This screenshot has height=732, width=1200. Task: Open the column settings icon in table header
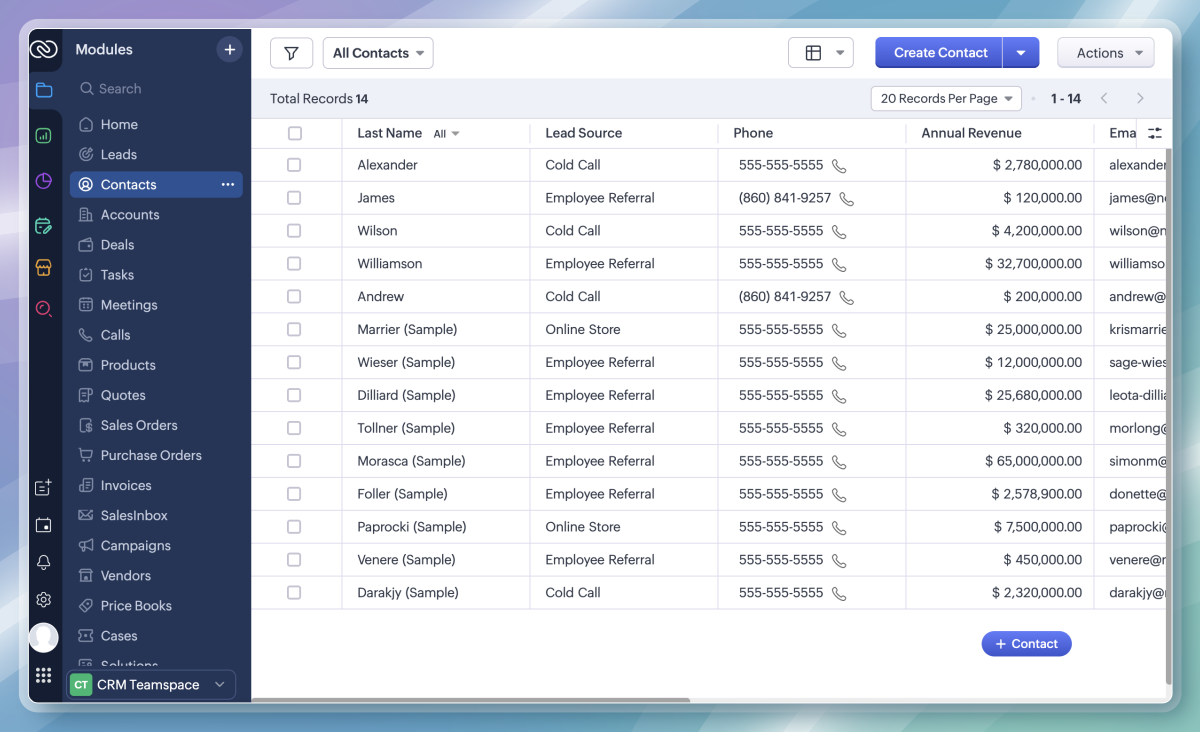[x=1155, y=133]
